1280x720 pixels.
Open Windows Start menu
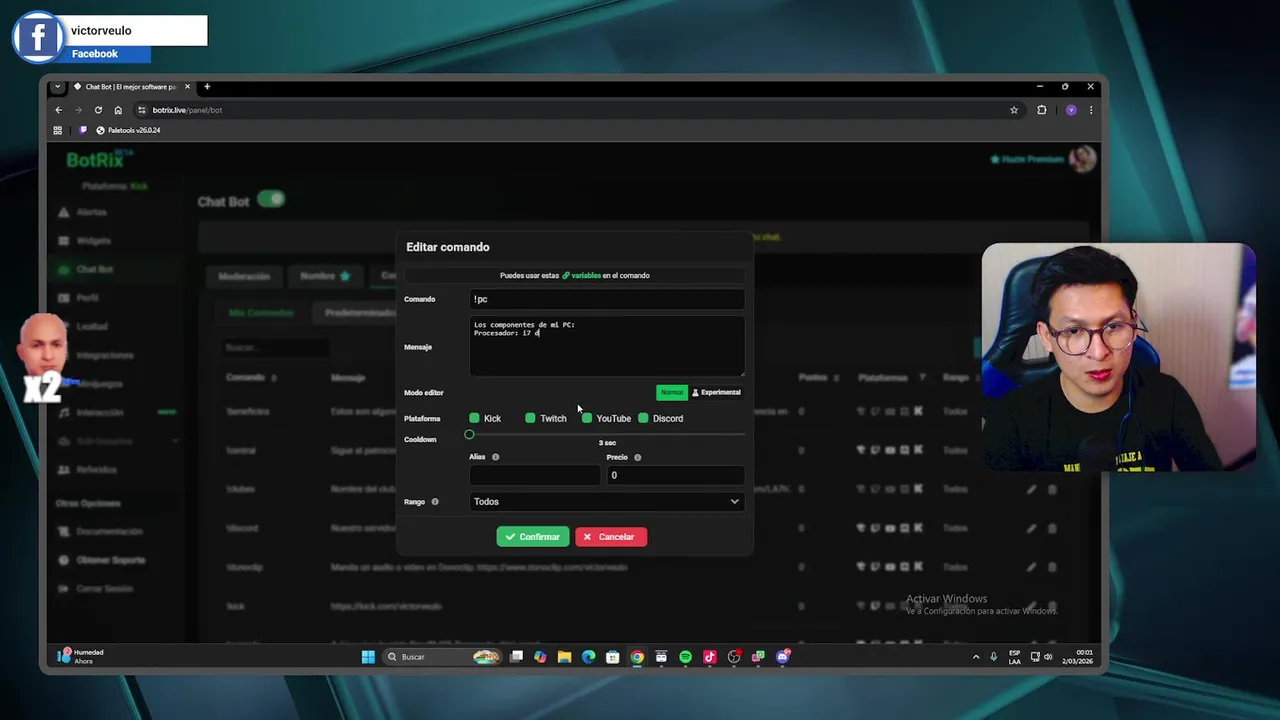368,657
